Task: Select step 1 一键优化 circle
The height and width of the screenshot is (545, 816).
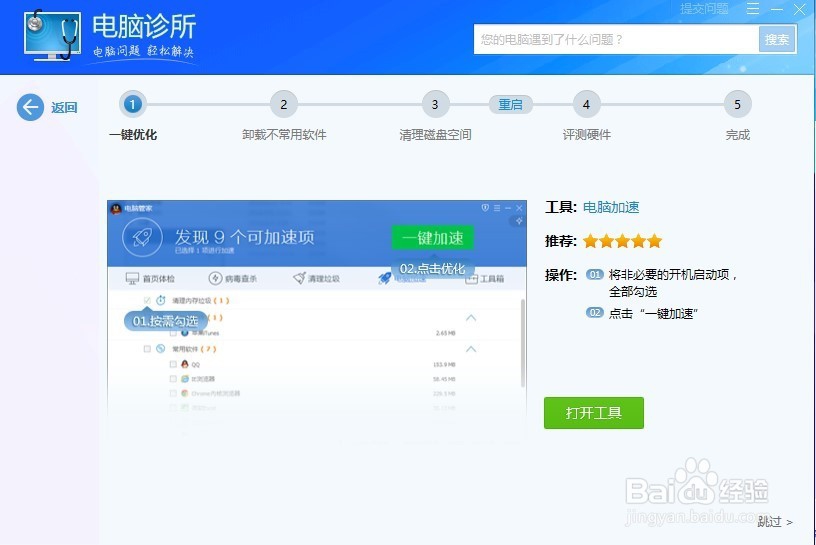Action: coord(133,104)
